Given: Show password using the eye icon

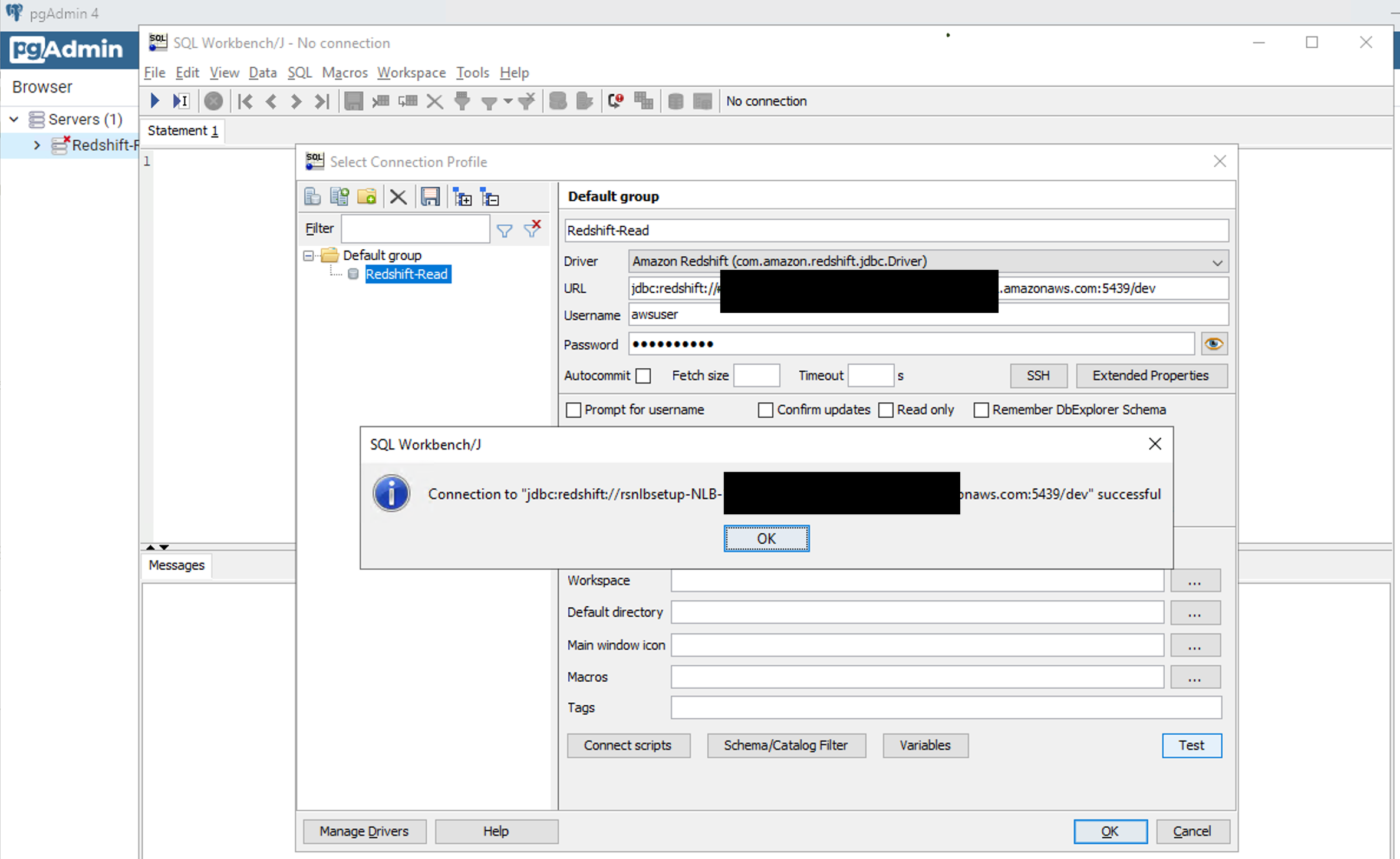Looking at the screenshot, I should [x=1214, y=344].
